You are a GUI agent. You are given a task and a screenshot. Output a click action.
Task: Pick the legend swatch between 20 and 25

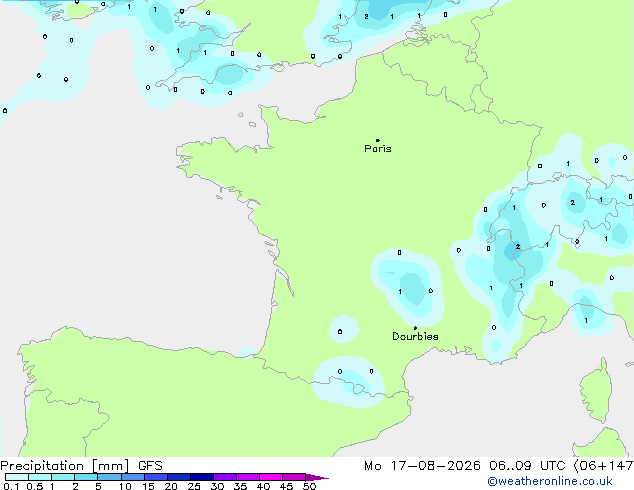[179, 477]
